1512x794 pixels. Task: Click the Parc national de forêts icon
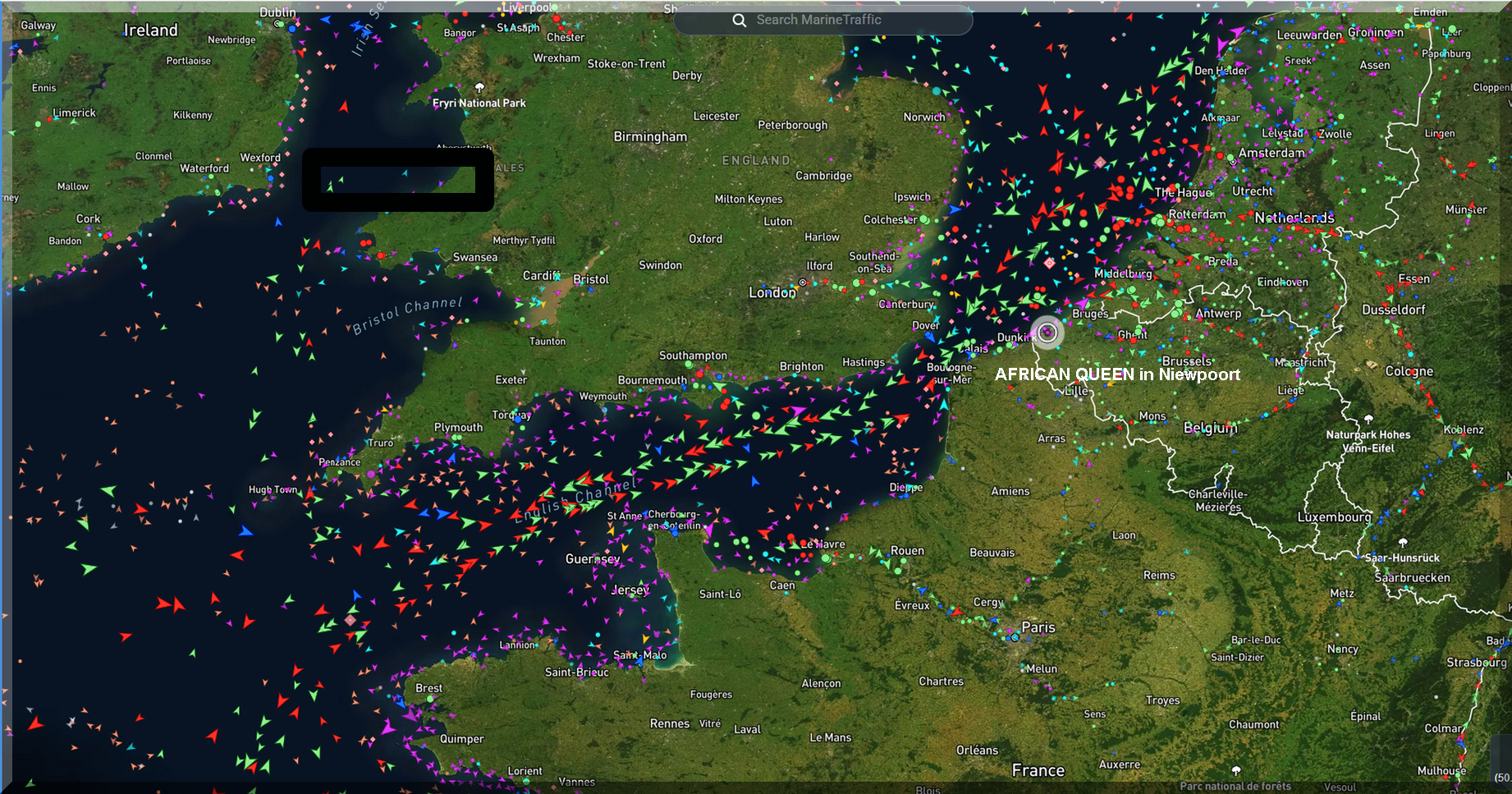coord(1236,771)
